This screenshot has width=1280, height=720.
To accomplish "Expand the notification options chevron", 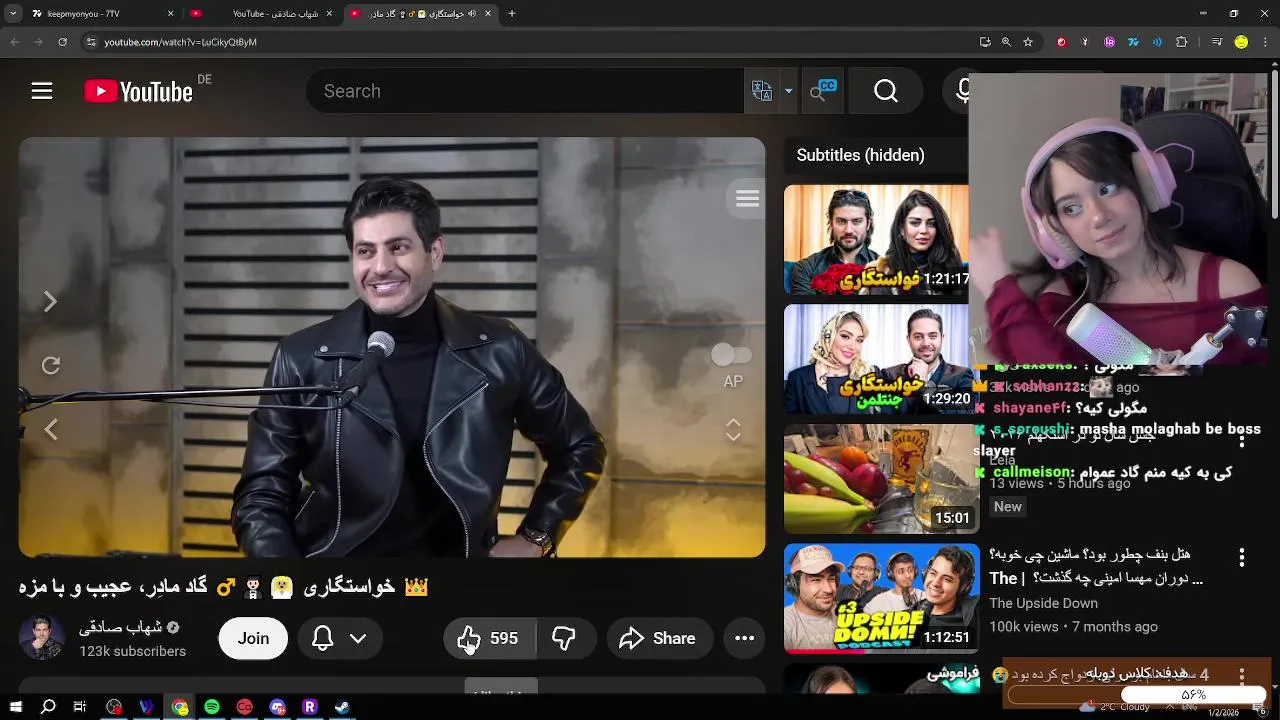I will click(358, 638).
